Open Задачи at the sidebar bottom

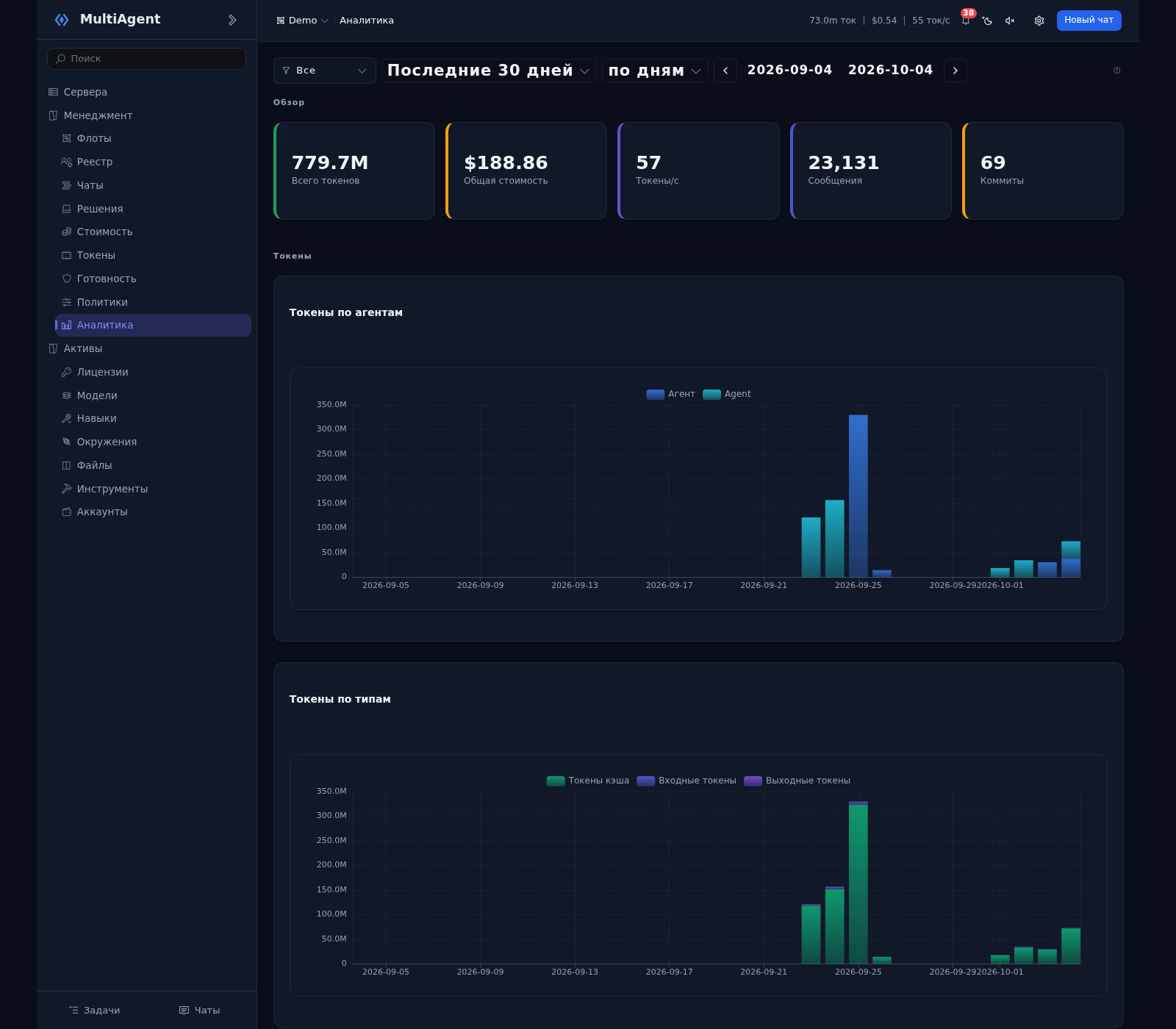94,1011
